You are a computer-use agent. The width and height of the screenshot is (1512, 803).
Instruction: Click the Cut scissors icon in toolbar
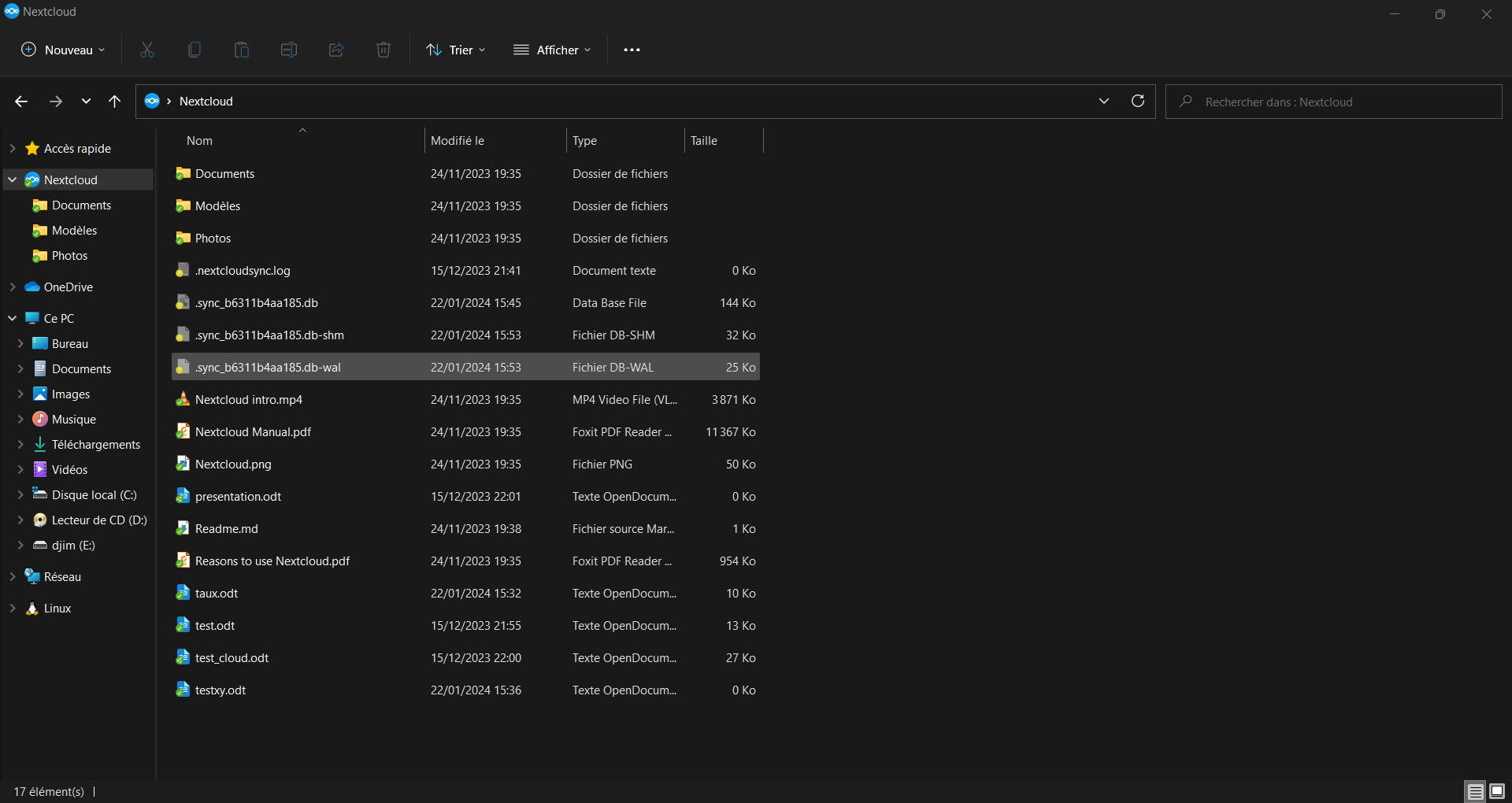(x=147, y=50)
